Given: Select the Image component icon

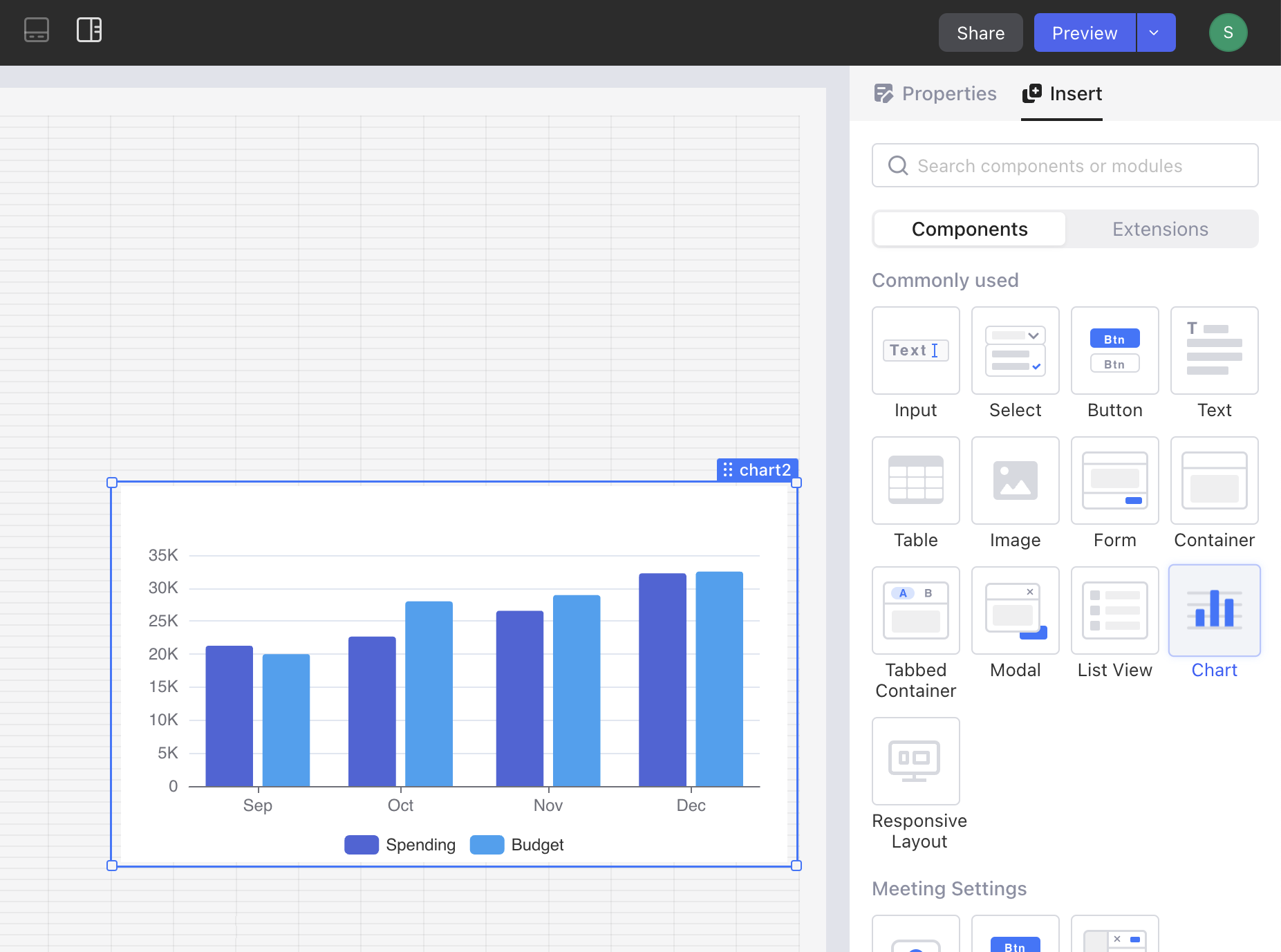Looking at the screenshot, I should point(1015,480).
